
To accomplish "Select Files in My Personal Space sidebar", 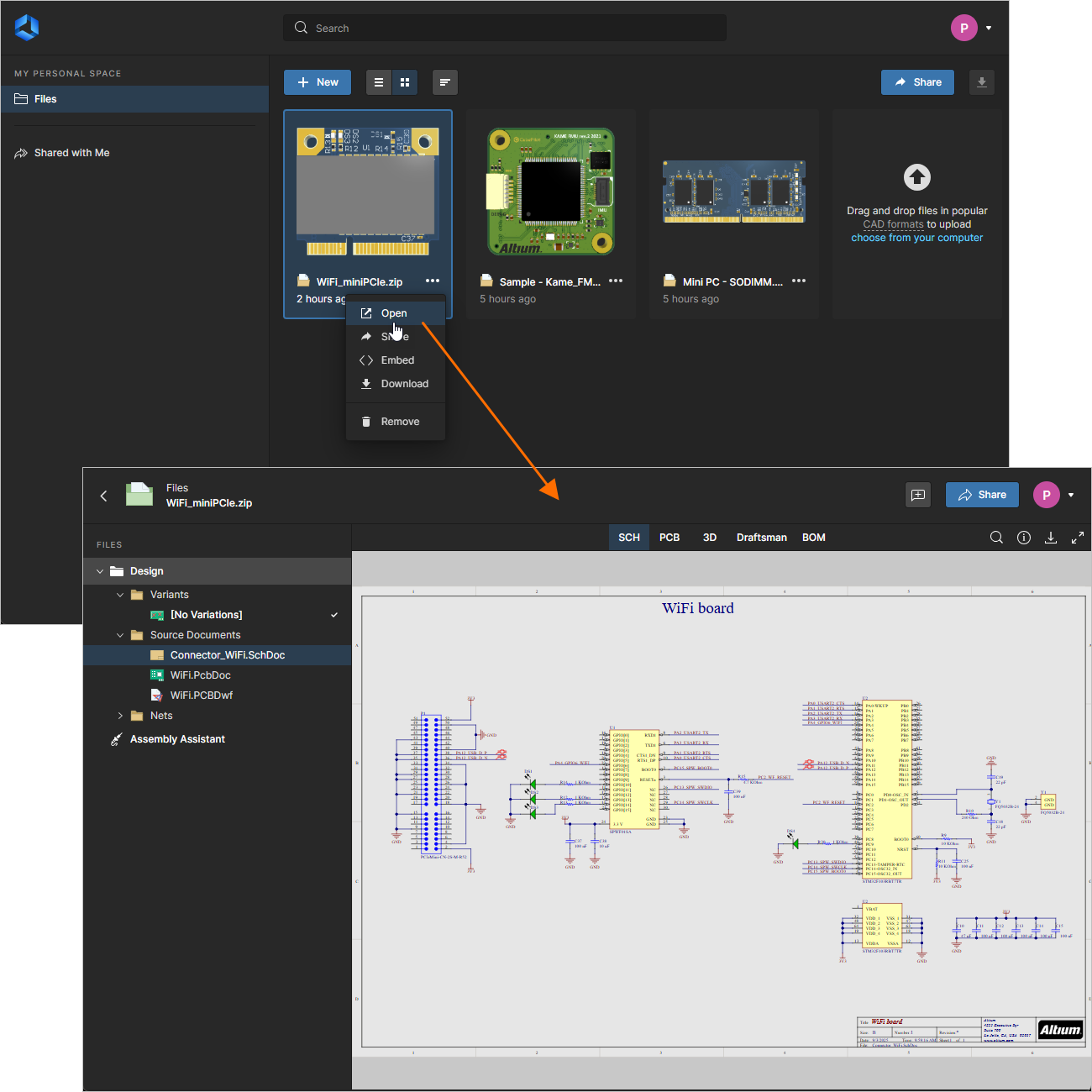I will pyautogui.click(x=134, y=99).
